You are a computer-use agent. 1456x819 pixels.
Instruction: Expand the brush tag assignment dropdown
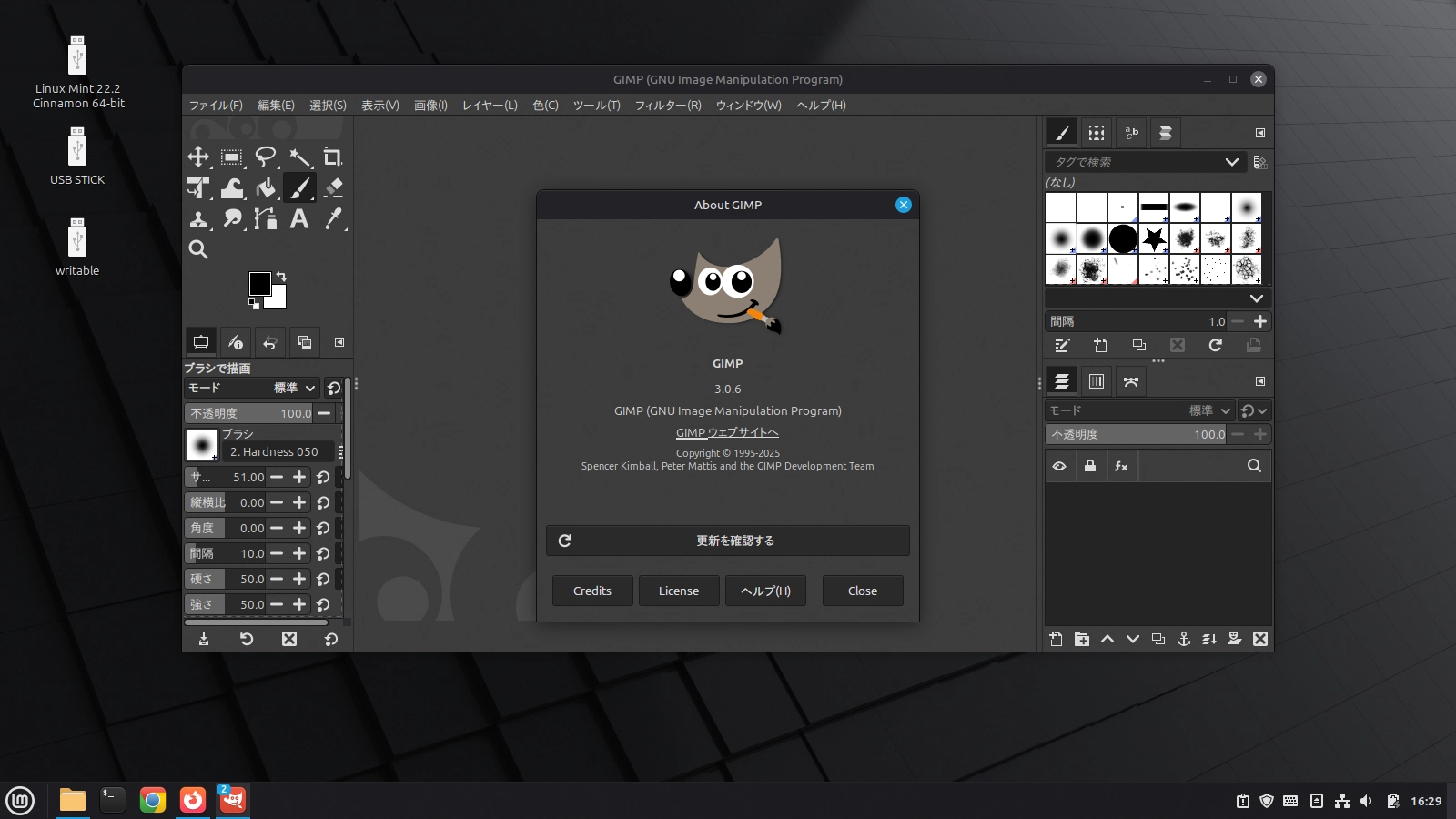tap(1257, 298)
